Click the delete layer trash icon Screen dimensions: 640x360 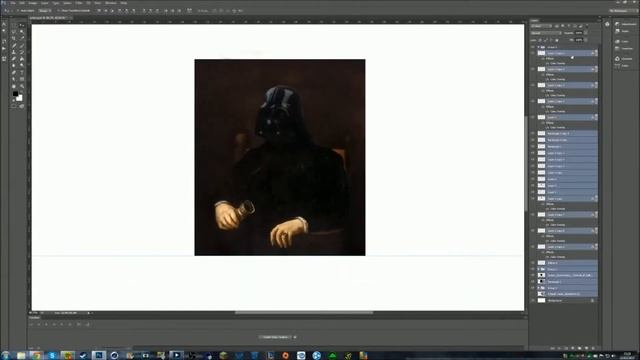click(593, 348)
